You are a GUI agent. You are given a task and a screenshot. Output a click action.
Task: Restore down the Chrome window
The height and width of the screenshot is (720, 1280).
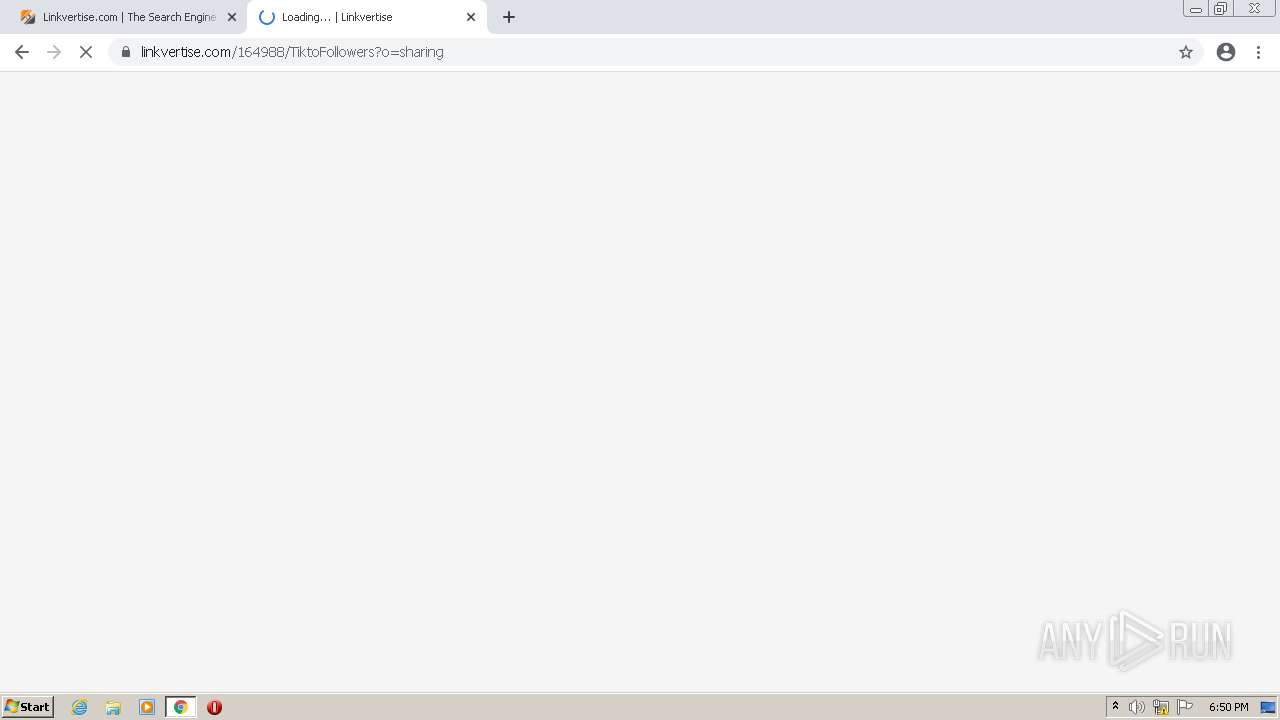[x=1220, y=9]
